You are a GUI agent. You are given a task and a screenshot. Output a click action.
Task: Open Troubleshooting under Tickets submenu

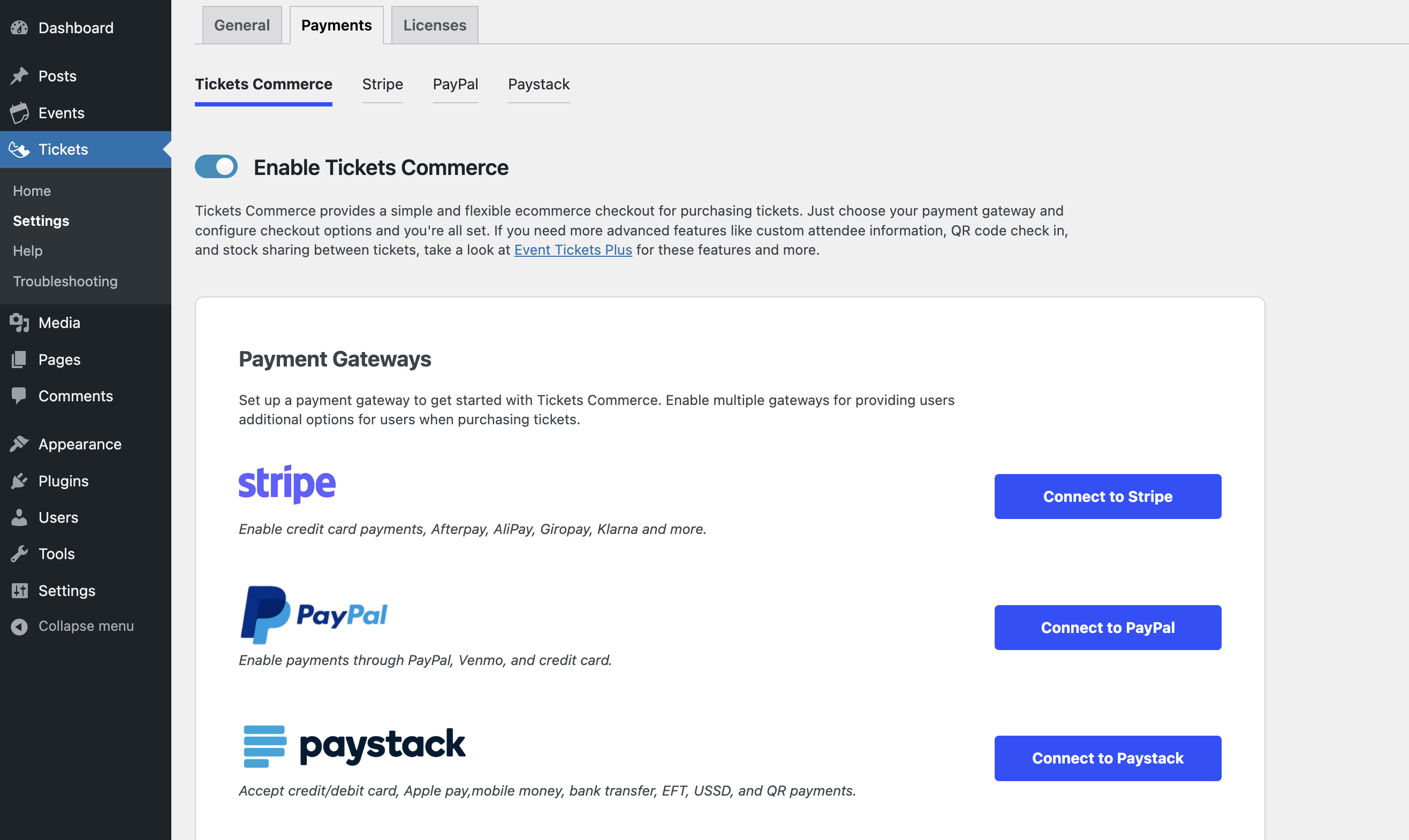[65, 281]
